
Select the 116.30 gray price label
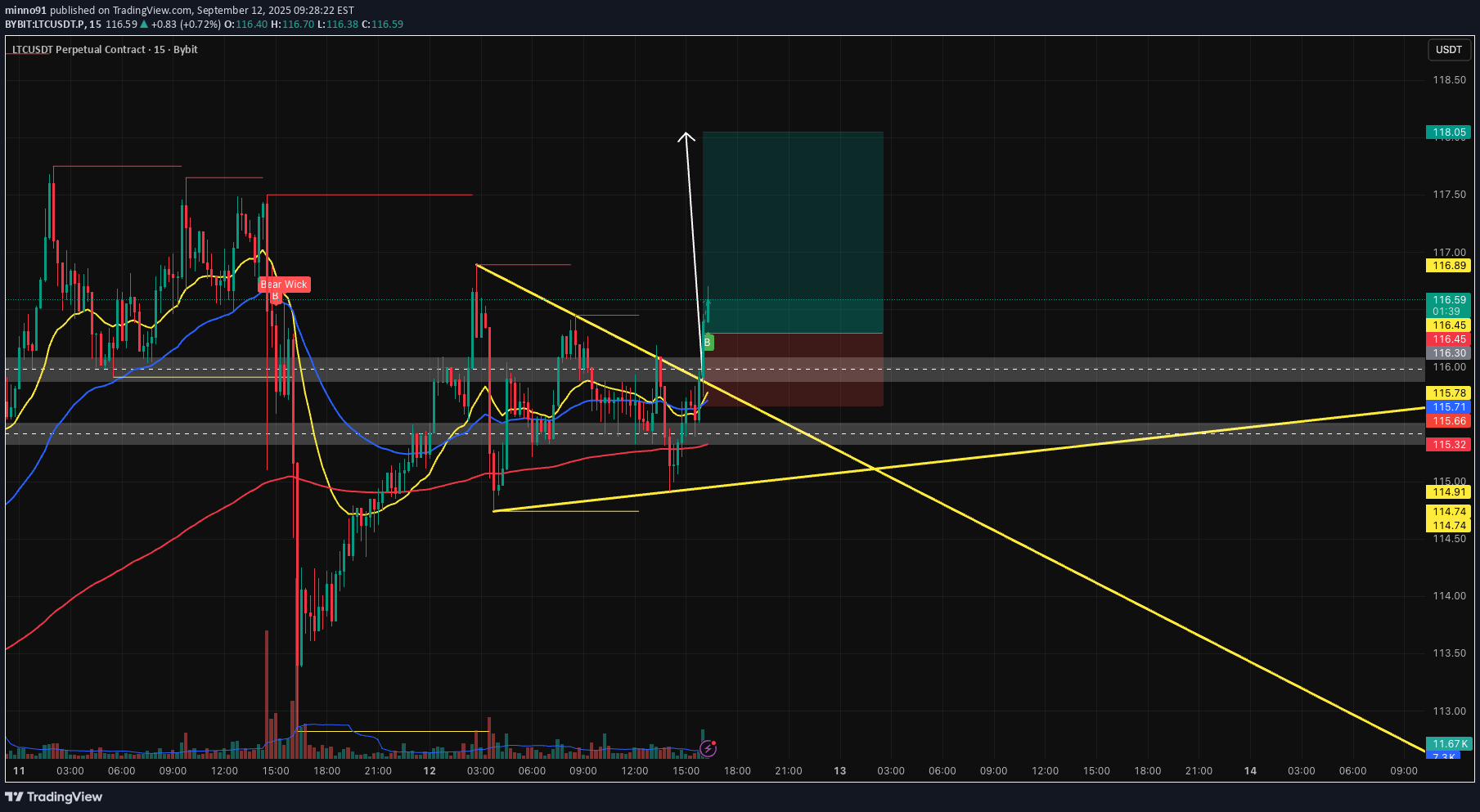pos(1448,353)
